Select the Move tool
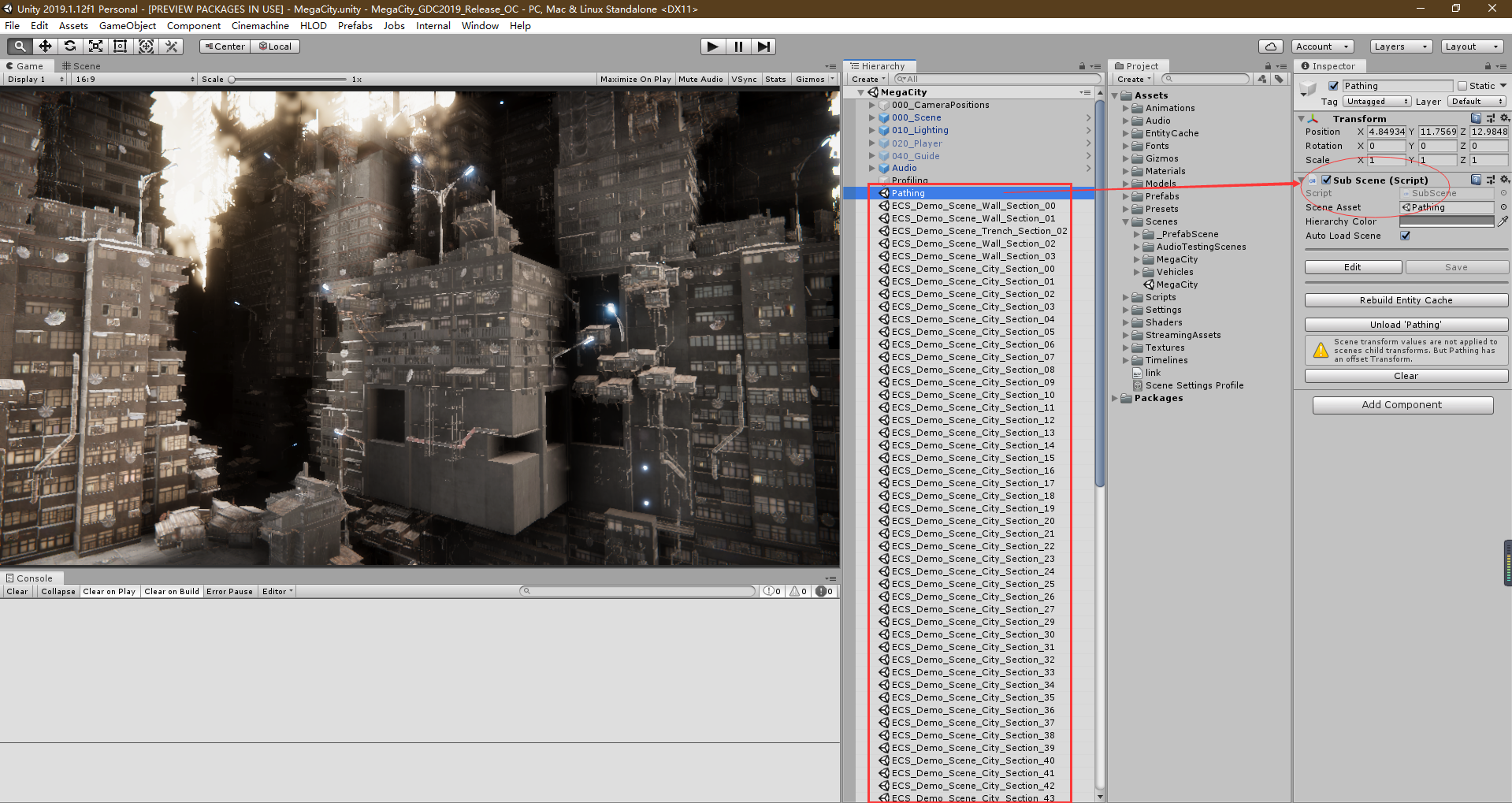1512x803 pixels. pos(45,46)
